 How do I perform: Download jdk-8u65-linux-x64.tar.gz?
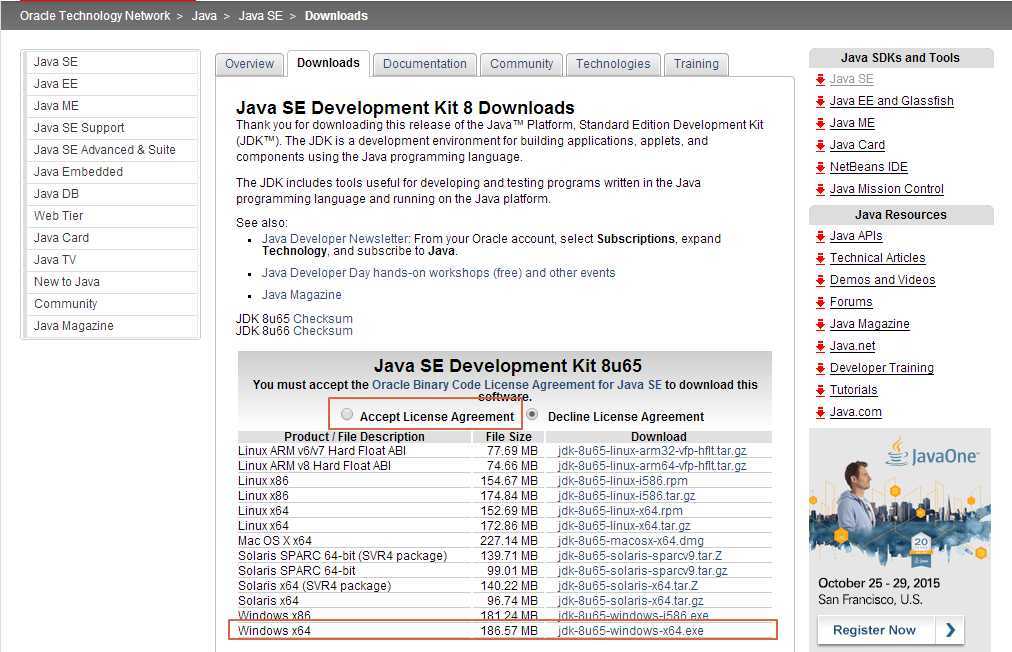(x=624, y=525)
